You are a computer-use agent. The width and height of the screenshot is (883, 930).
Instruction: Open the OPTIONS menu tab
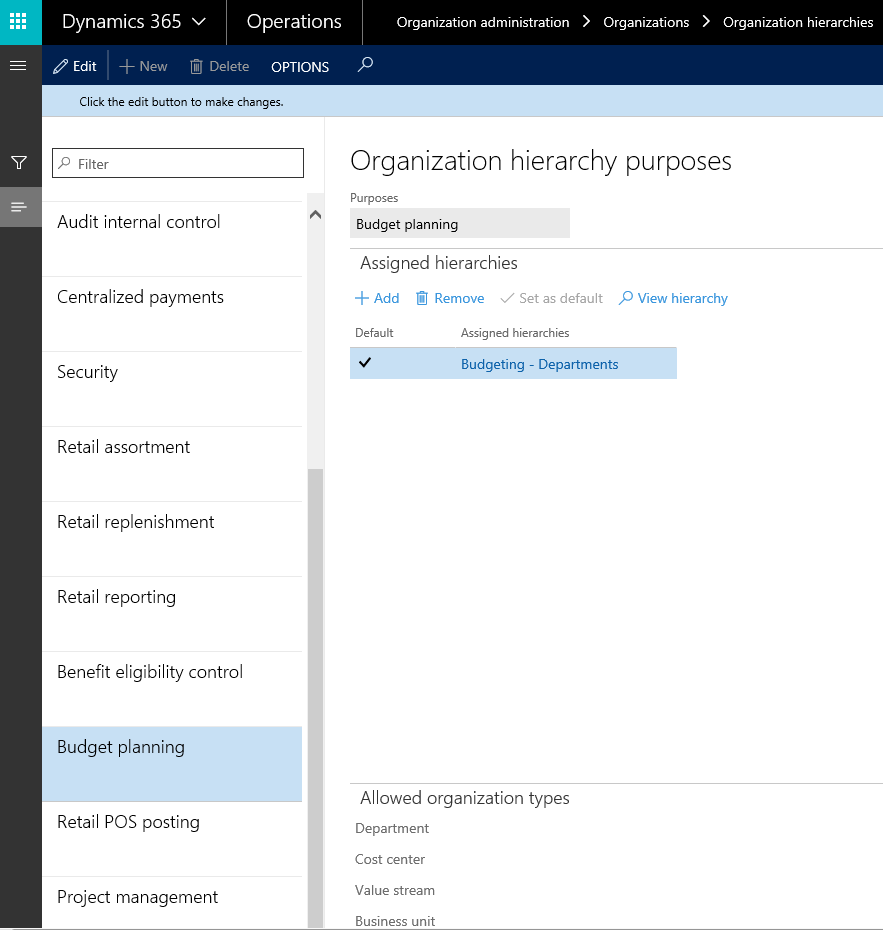[x=300, y=67]
